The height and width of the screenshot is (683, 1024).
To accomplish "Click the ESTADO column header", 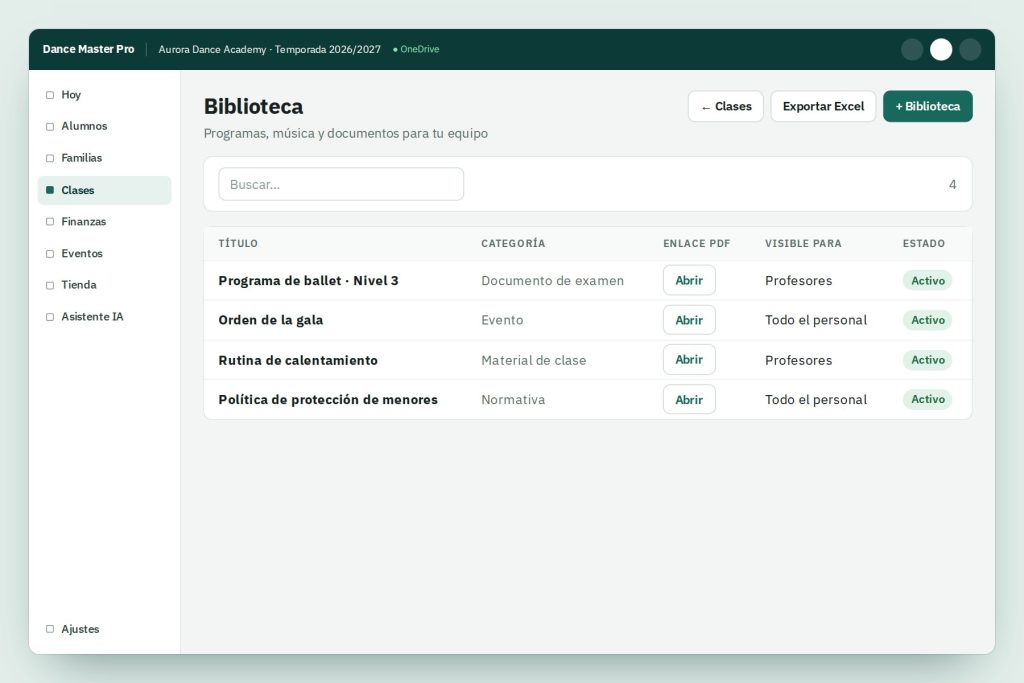I will tap(923, 244).
